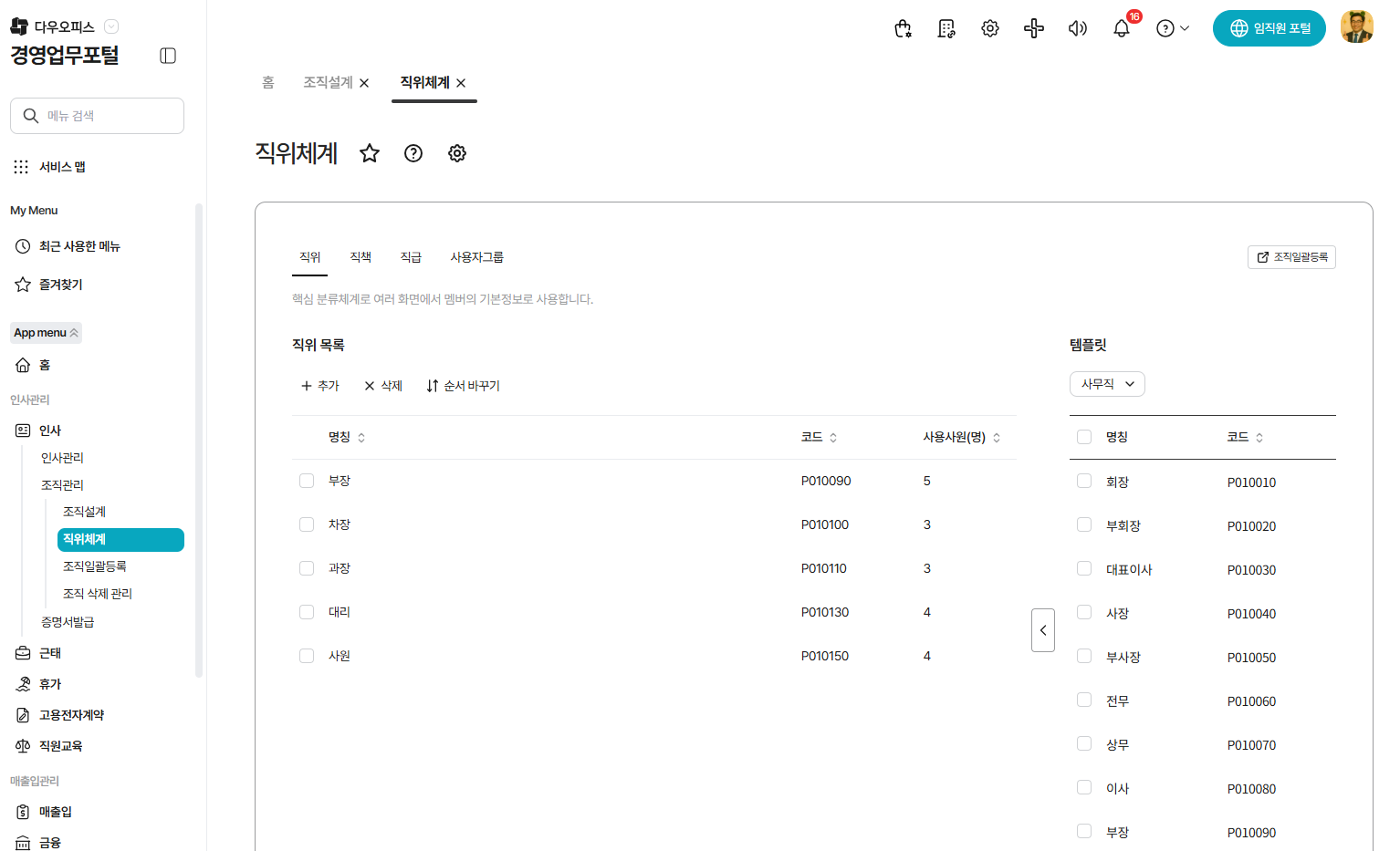This screenshot has width=1400, height=851.
Task: Collapse the App menu section
Action: click(x=47, y=333)
